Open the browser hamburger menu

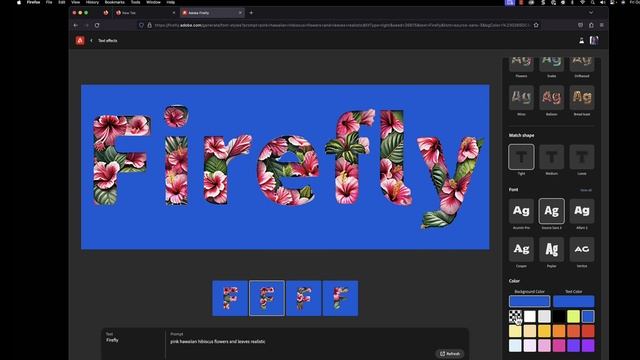coord(602,25)
